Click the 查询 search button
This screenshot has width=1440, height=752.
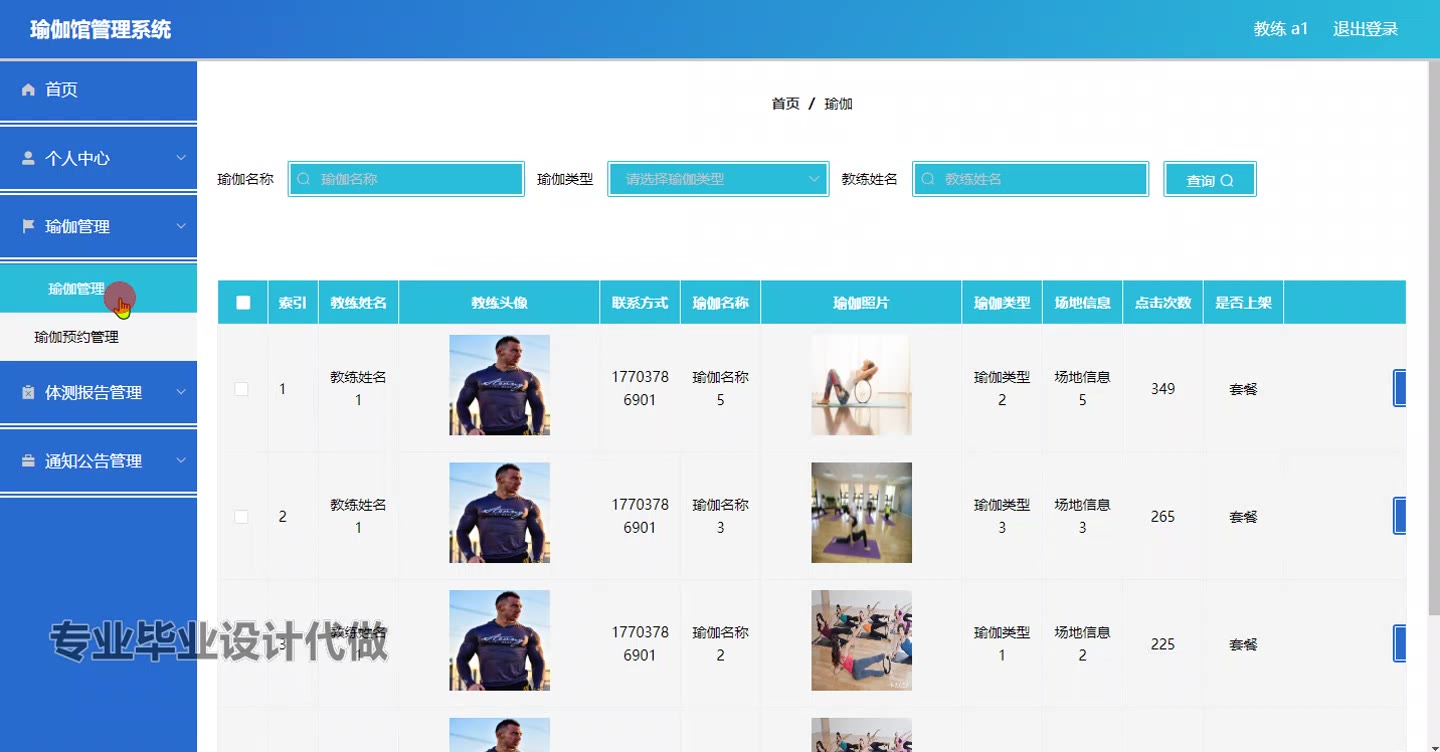(1210, 179)
